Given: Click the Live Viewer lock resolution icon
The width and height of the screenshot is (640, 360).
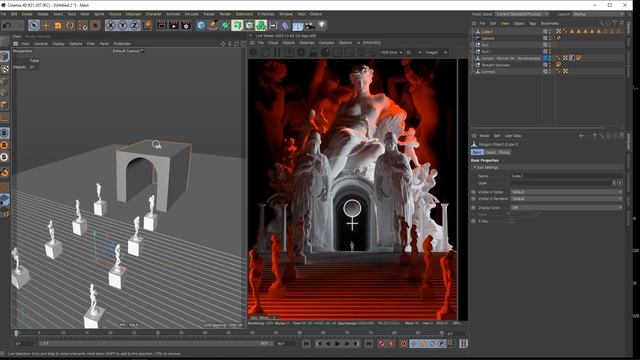Looking at the screenshot, I should (313, 52).
